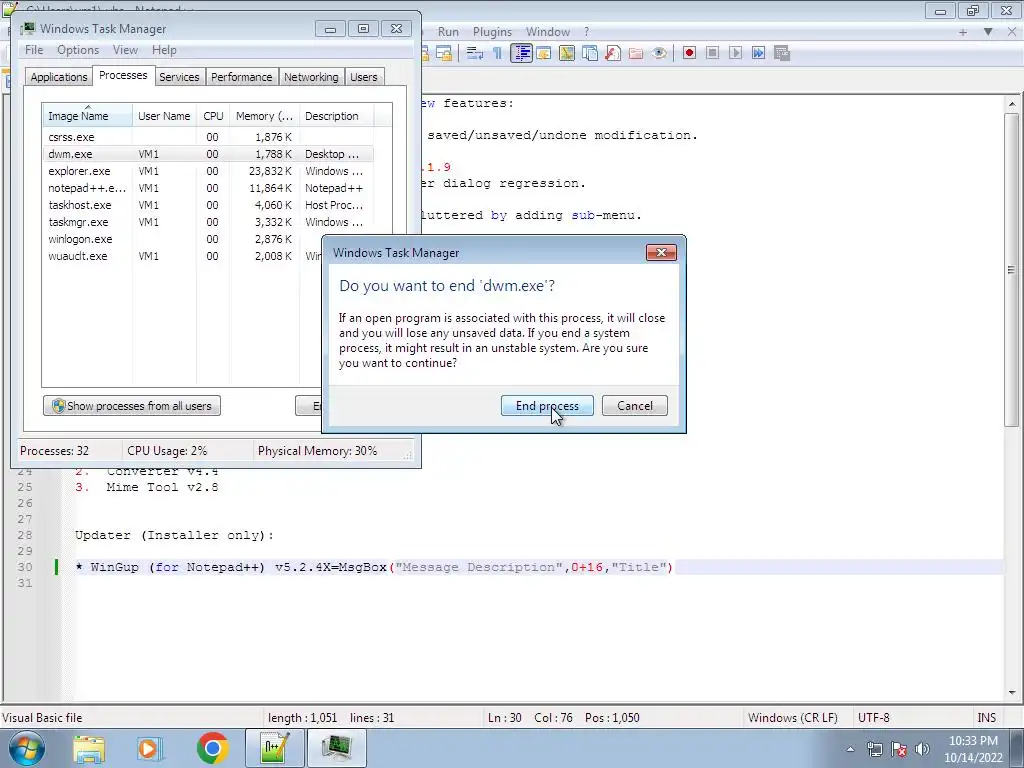Click Show processes from all users

pos(132,406)
